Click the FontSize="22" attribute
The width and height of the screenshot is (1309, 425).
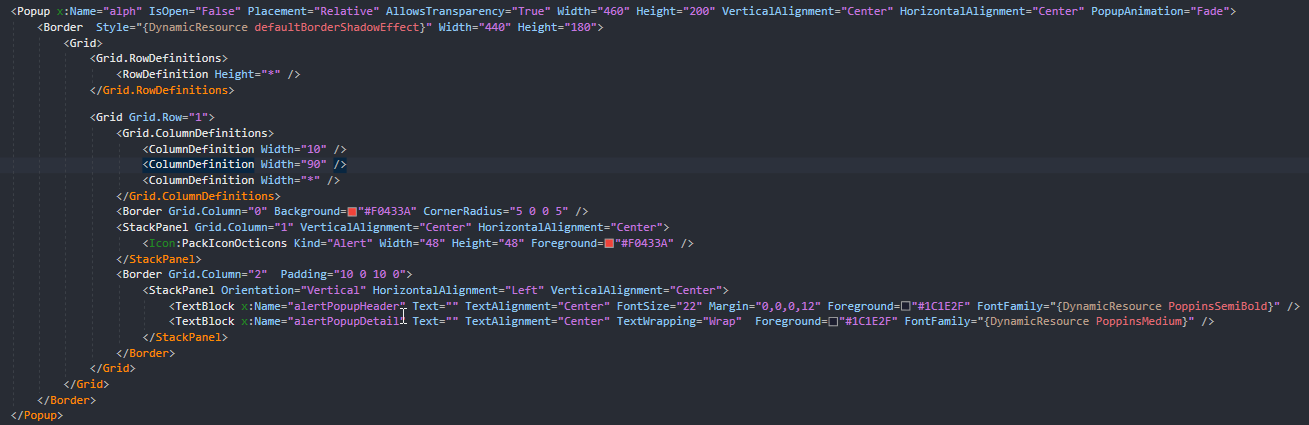(x=659, y=306)
